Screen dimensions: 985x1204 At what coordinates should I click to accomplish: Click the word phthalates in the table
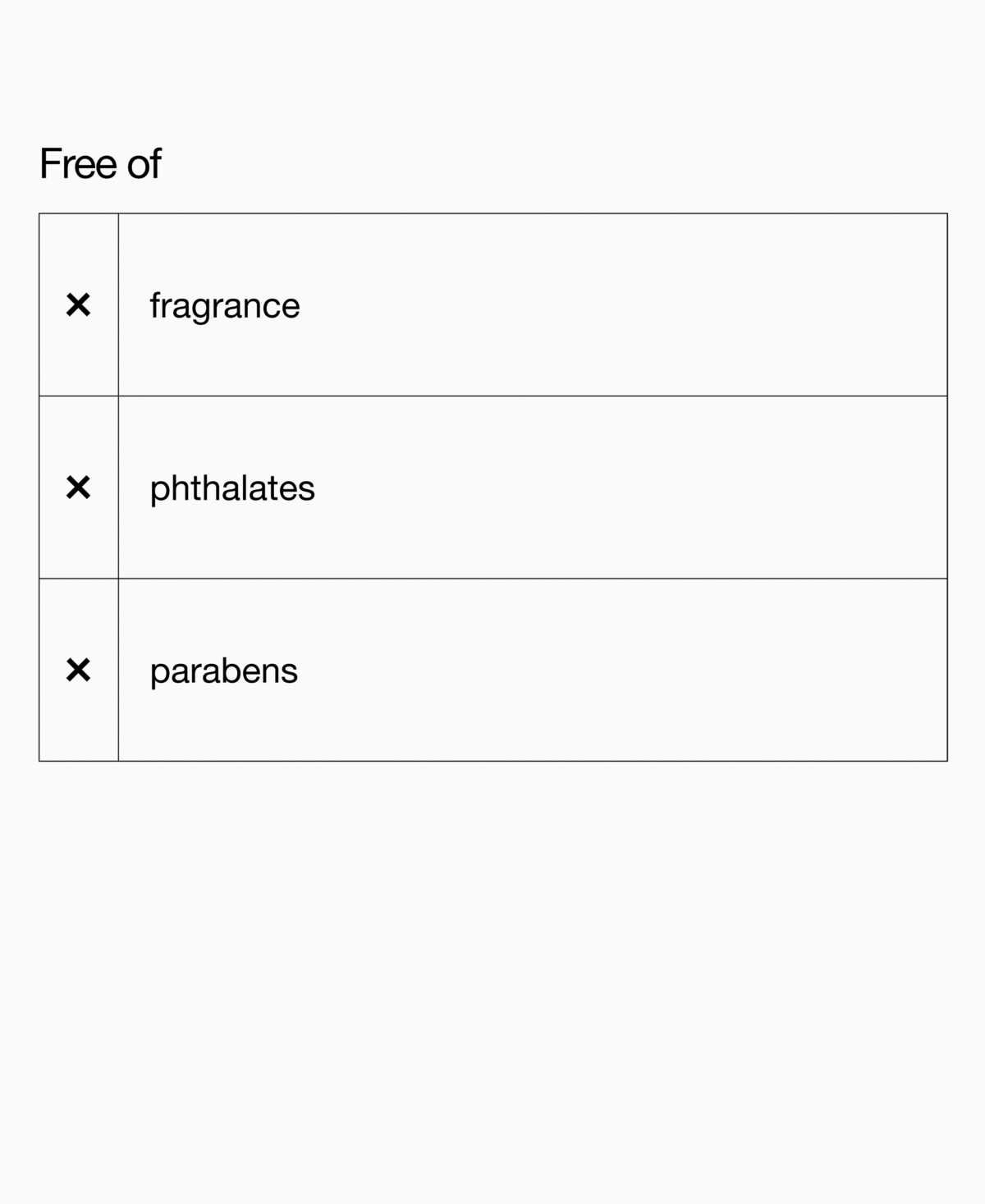coord(232,489)
